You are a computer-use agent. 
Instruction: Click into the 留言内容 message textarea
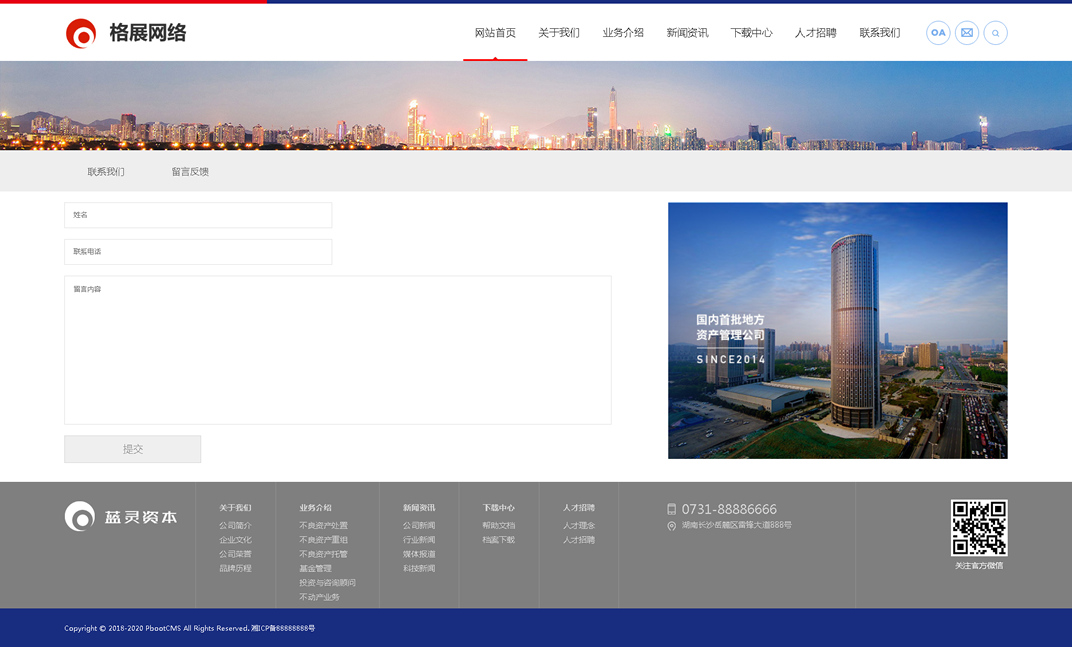pyautogui.click(x=338, y=350)
